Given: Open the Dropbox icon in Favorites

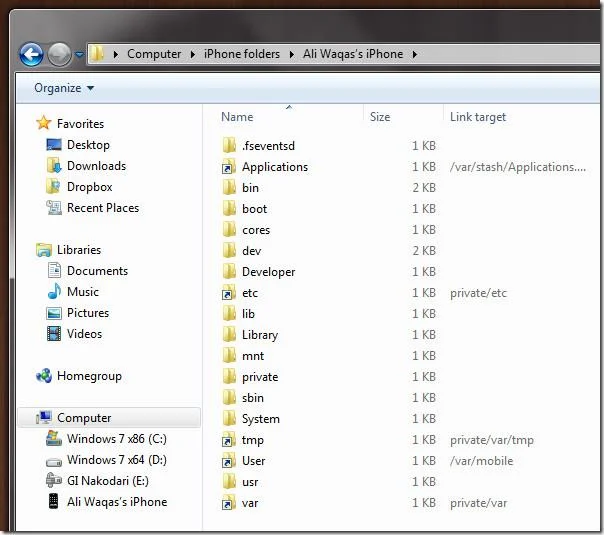Looking at the screenshot, I should (54, 186).
